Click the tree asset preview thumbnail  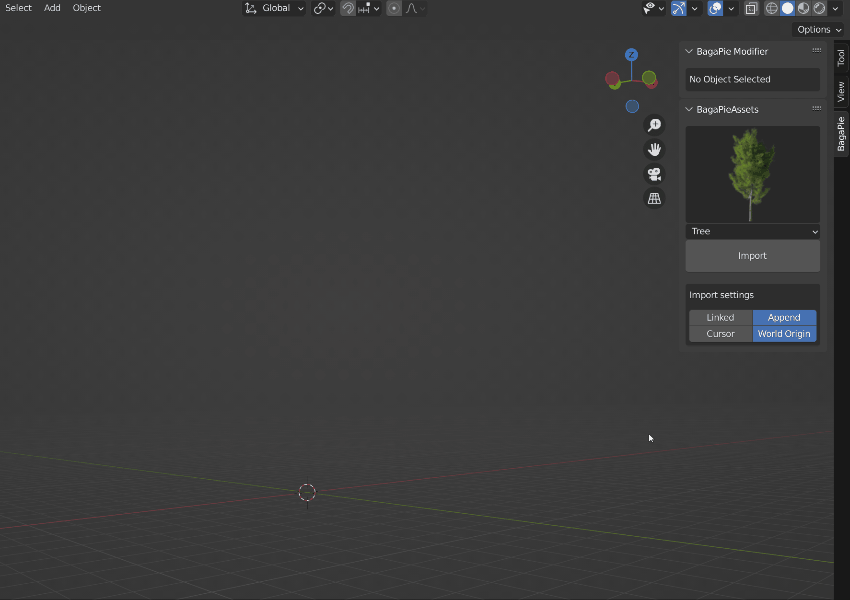pyautogui.click(x=752, y=174)
